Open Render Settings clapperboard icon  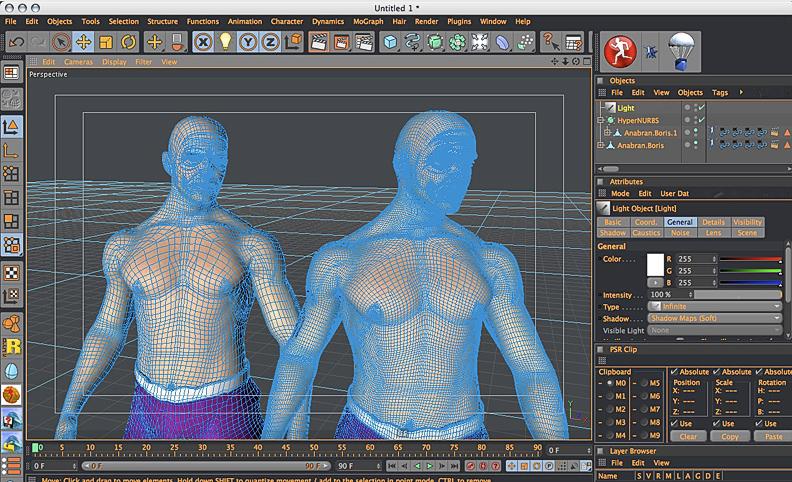[364, 42]
